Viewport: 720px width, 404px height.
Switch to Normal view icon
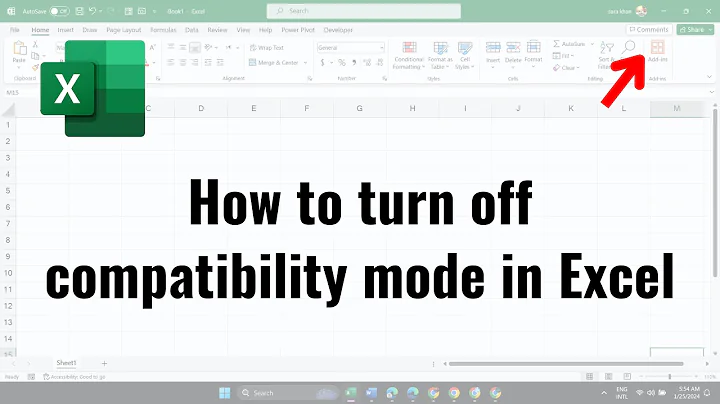tap(590, 377)
